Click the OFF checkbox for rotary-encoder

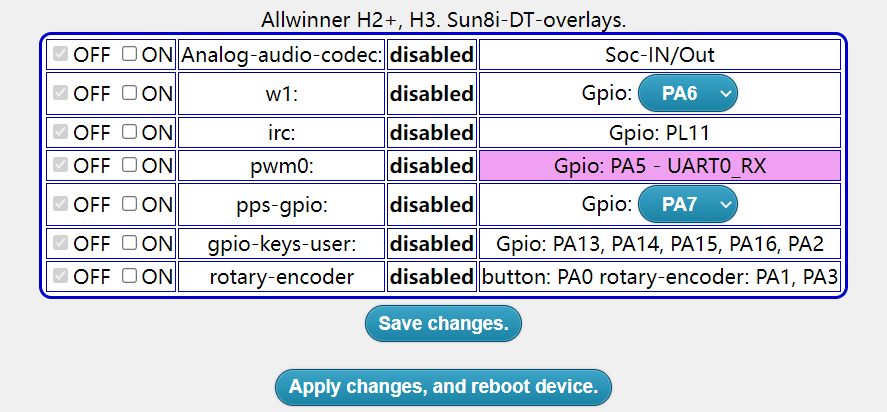pos(61,276)
